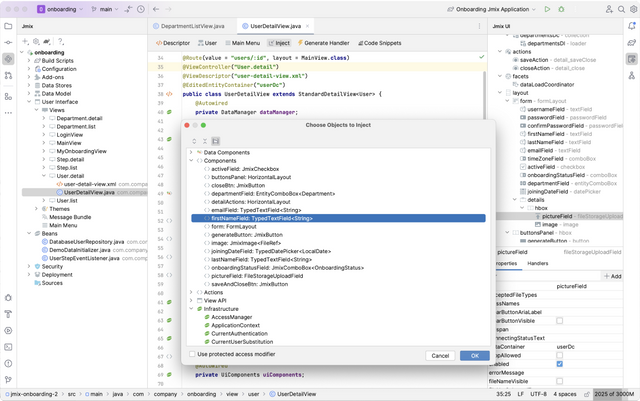Collapse the Infrastructure tree node
Viewport: 640px width, 401px height.
coord(191,309)
